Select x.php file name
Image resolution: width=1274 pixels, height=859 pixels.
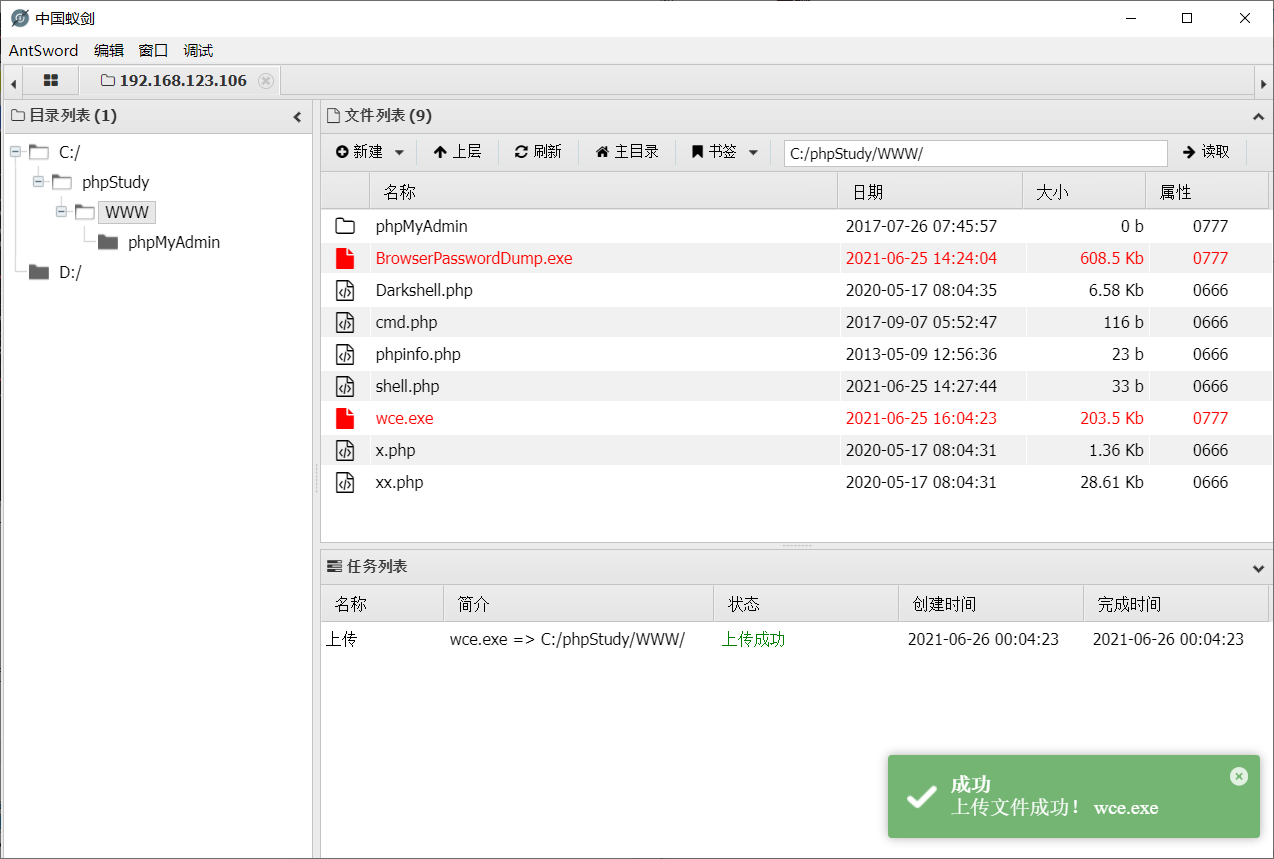(x=396, y=450)
